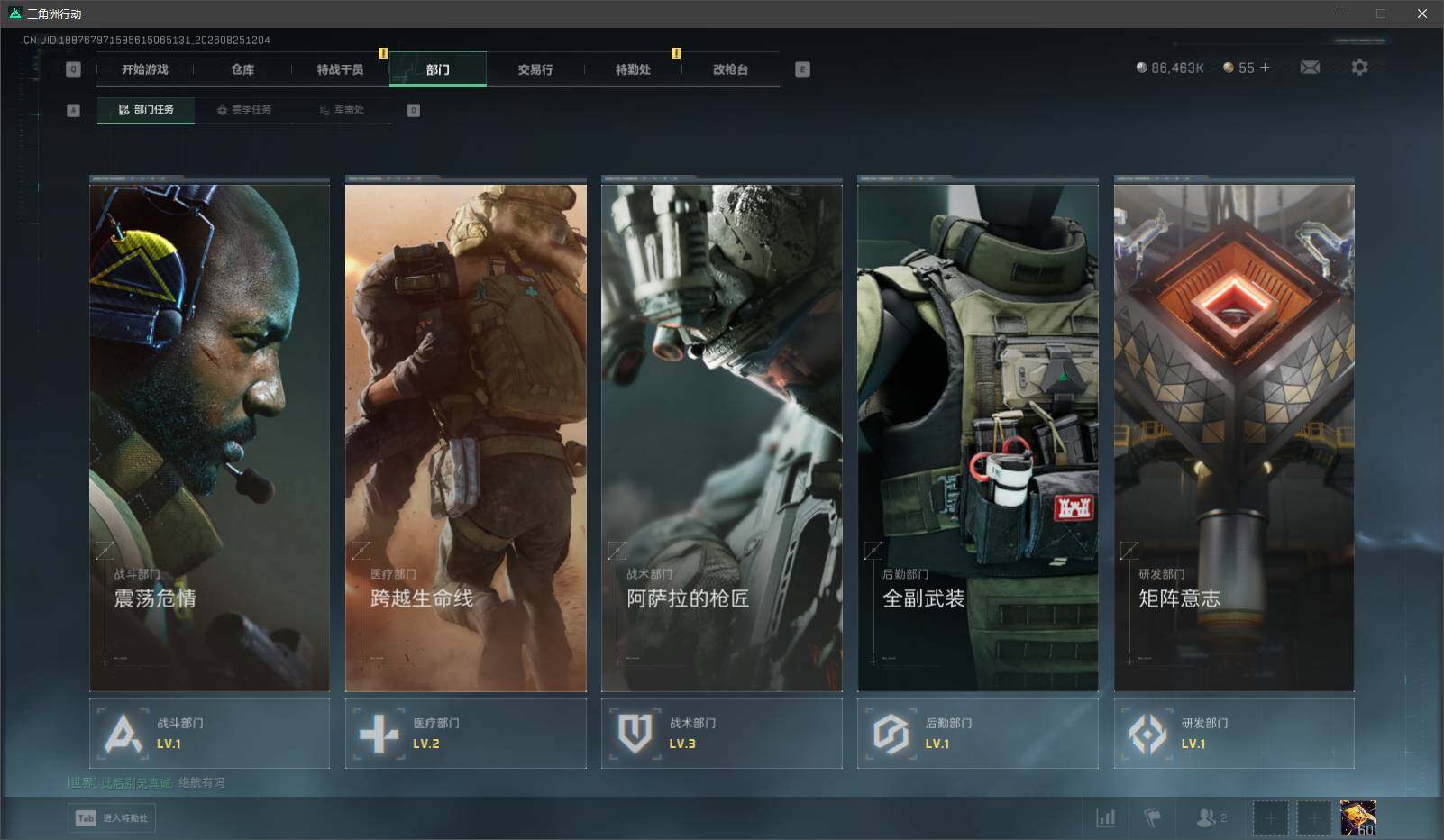Open the statistics bar chart icon
Viewport: 1444px width, 840px height.
[1105, 818]
